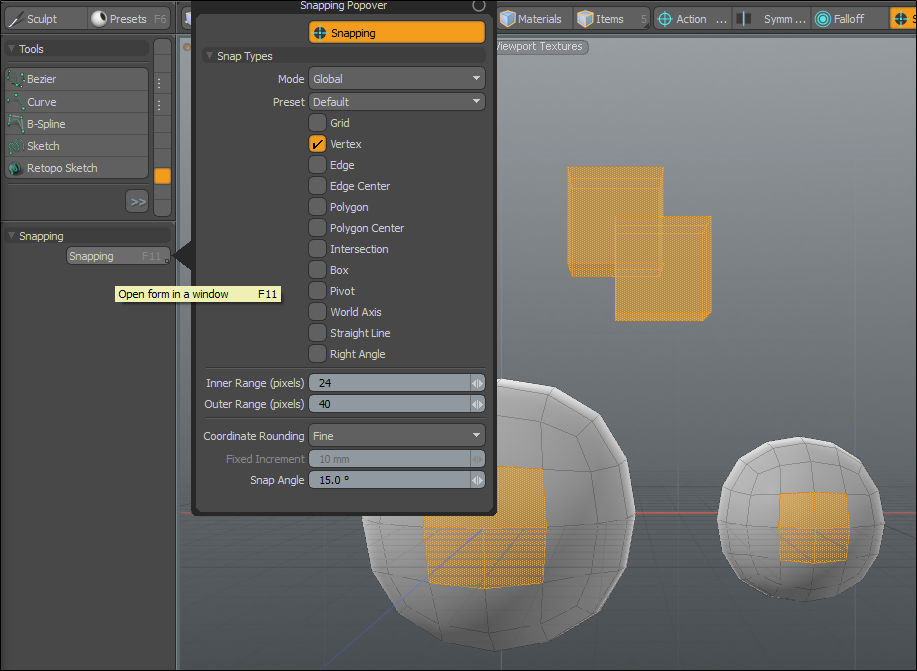The width and height of the screenshot is (917, 671).
Task: Choose the B-Spline tool
Action: coord(76,124)
